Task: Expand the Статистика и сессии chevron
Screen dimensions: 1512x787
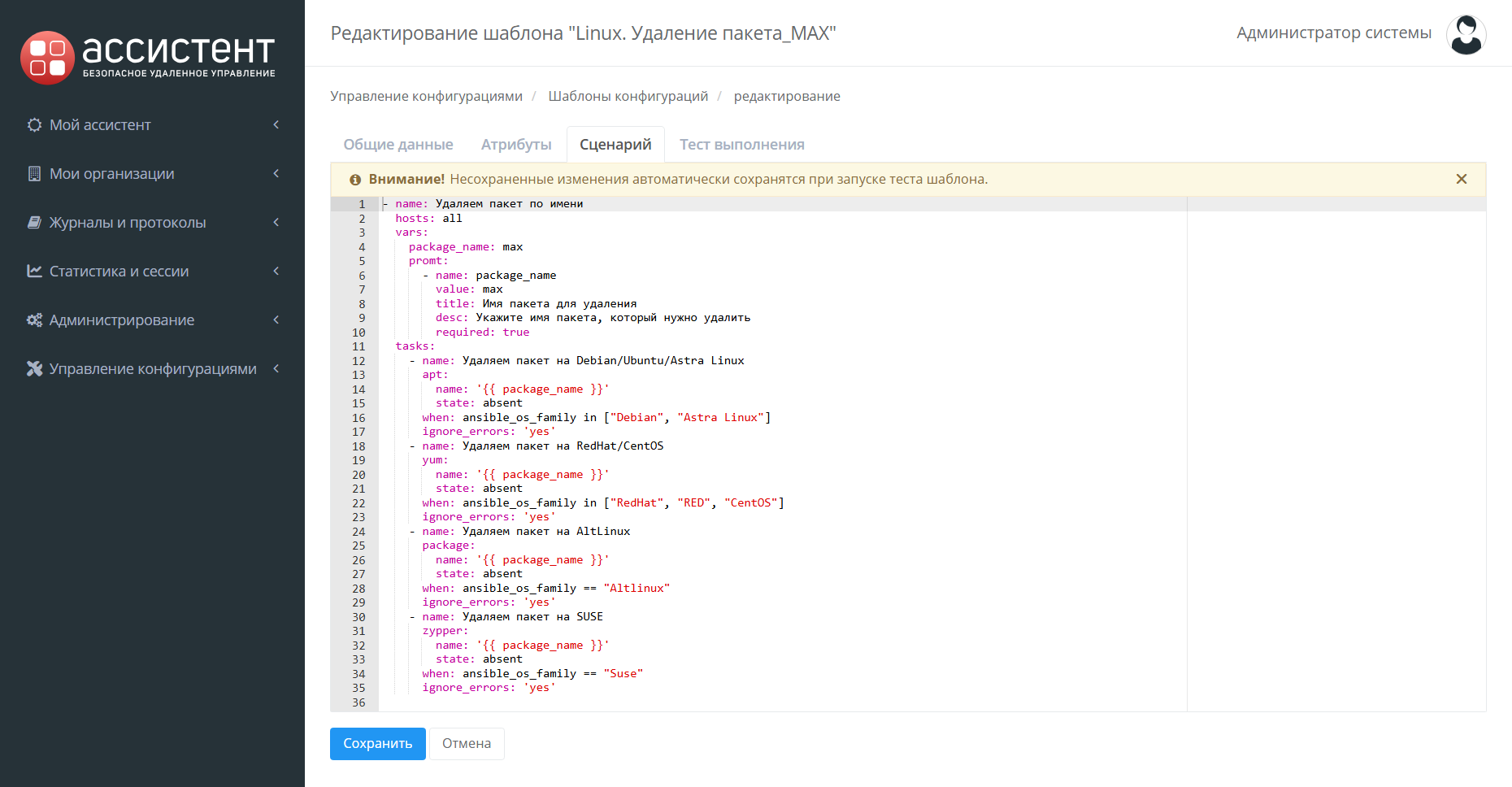Action: pos(276,272)
